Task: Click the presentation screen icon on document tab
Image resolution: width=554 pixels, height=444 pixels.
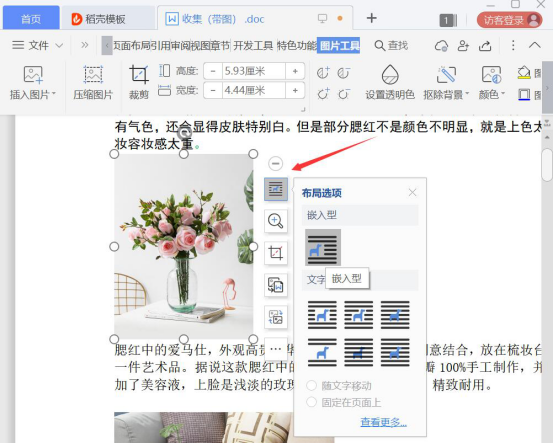Action: click(x=322, y=18)
